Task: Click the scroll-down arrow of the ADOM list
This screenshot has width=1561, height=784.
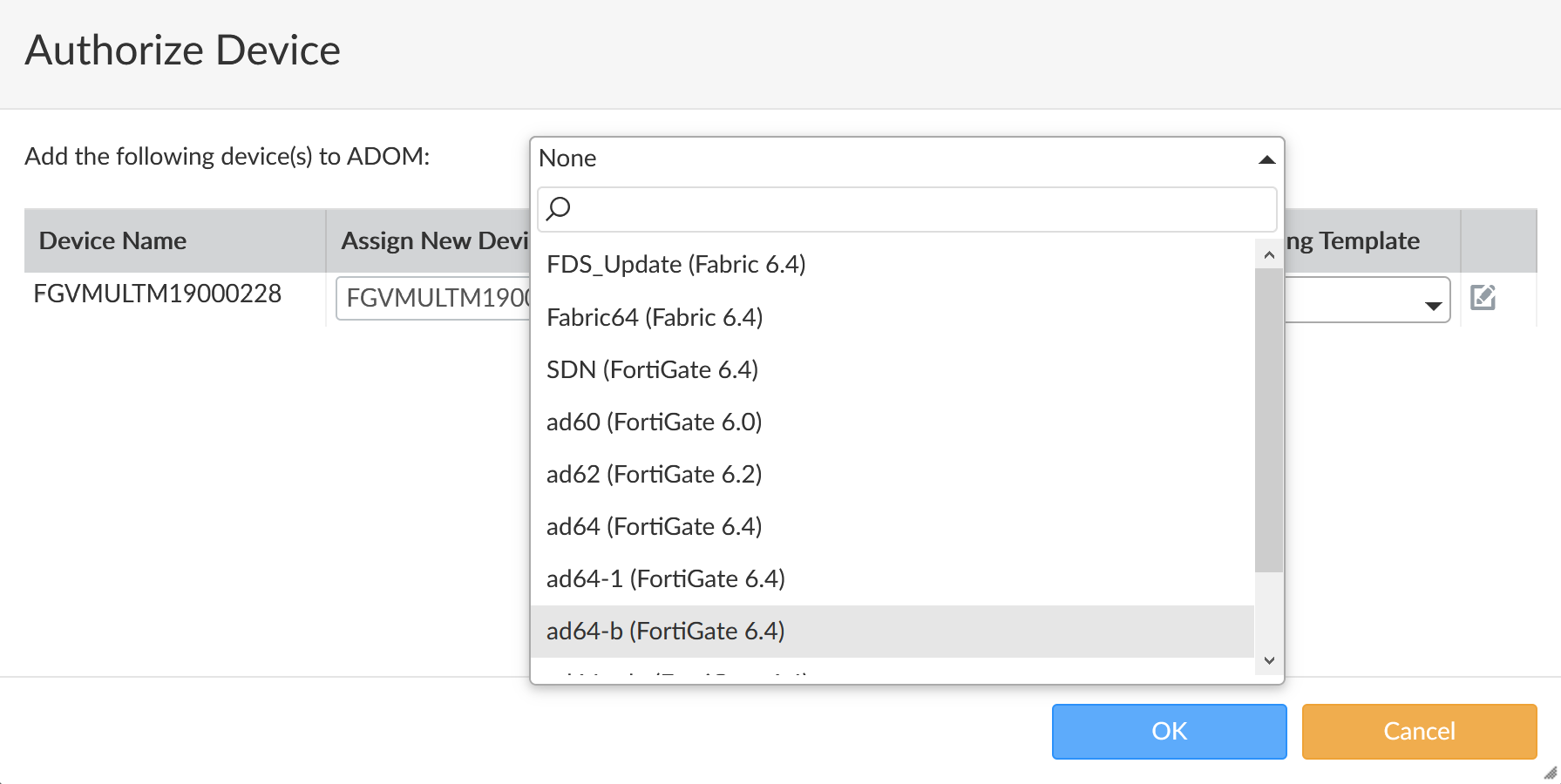Action: [1269, 660]
